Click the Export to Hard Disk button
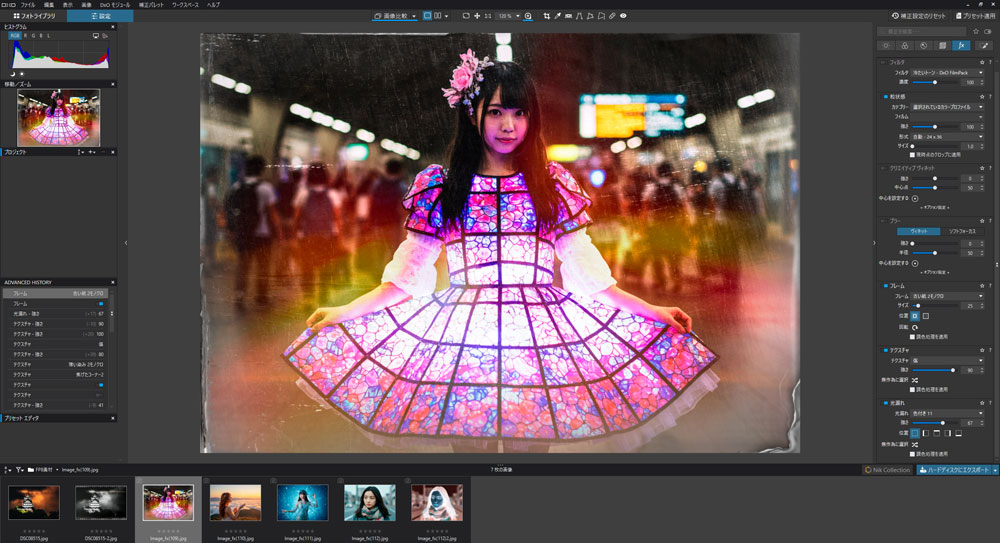The height and width of the screenshot is (543, 1000). click(x=956, y=469)
